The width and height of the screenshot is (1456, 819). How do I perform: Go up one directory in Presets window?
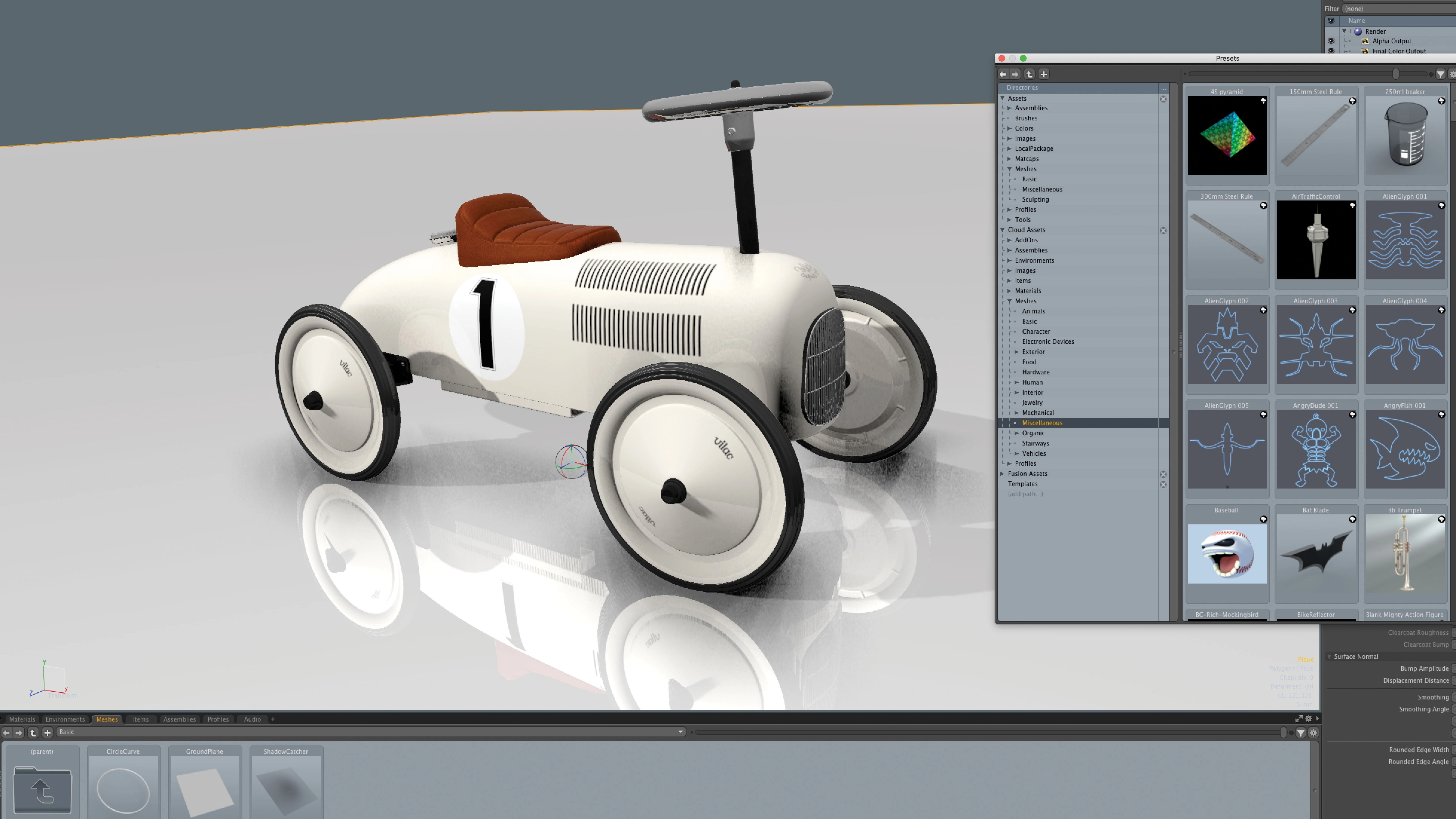pos(1029,74)
